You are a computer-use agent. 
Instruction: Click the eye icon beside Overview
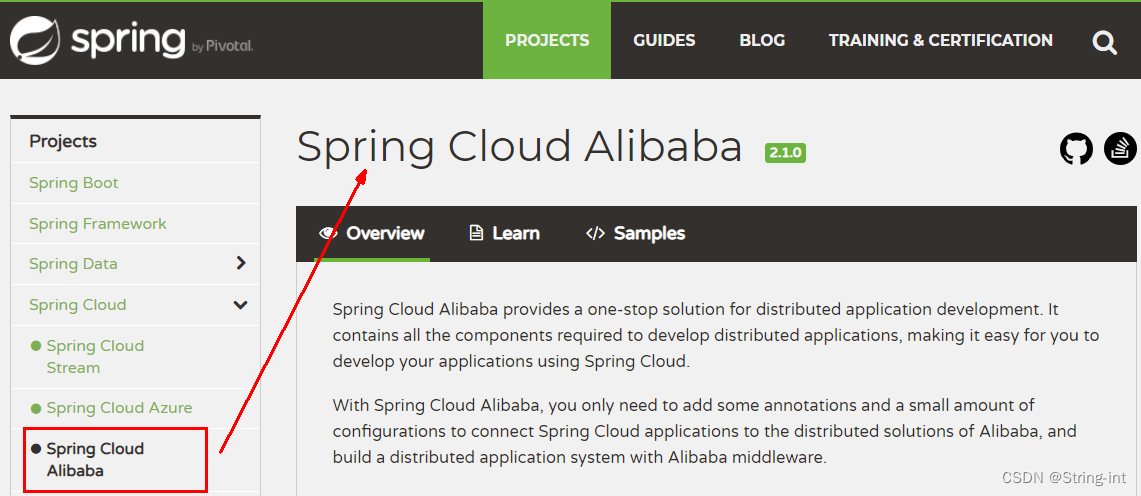[329, 233]
